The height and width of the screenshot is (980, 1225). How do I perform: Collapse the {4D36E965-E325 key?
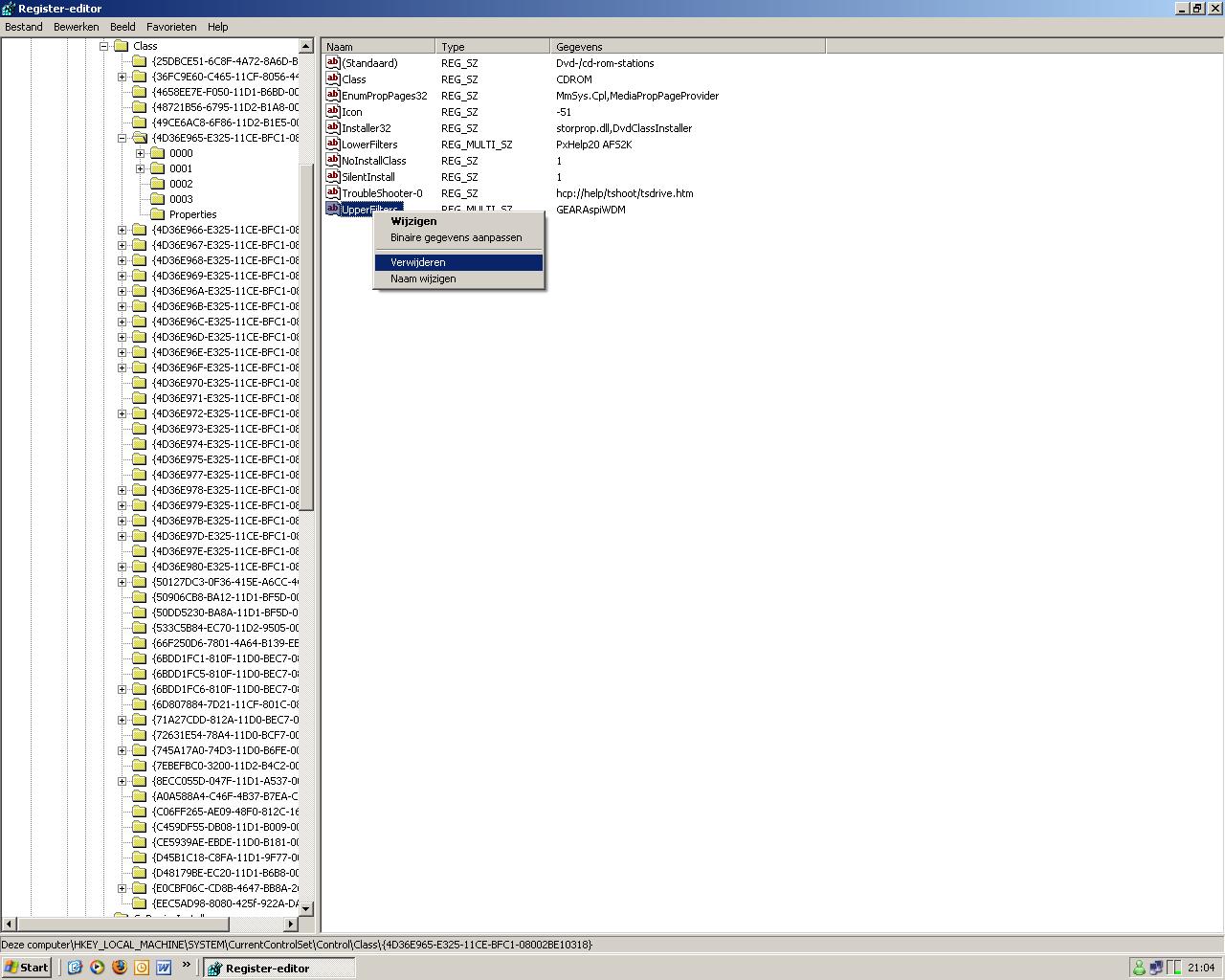[122, 138]
